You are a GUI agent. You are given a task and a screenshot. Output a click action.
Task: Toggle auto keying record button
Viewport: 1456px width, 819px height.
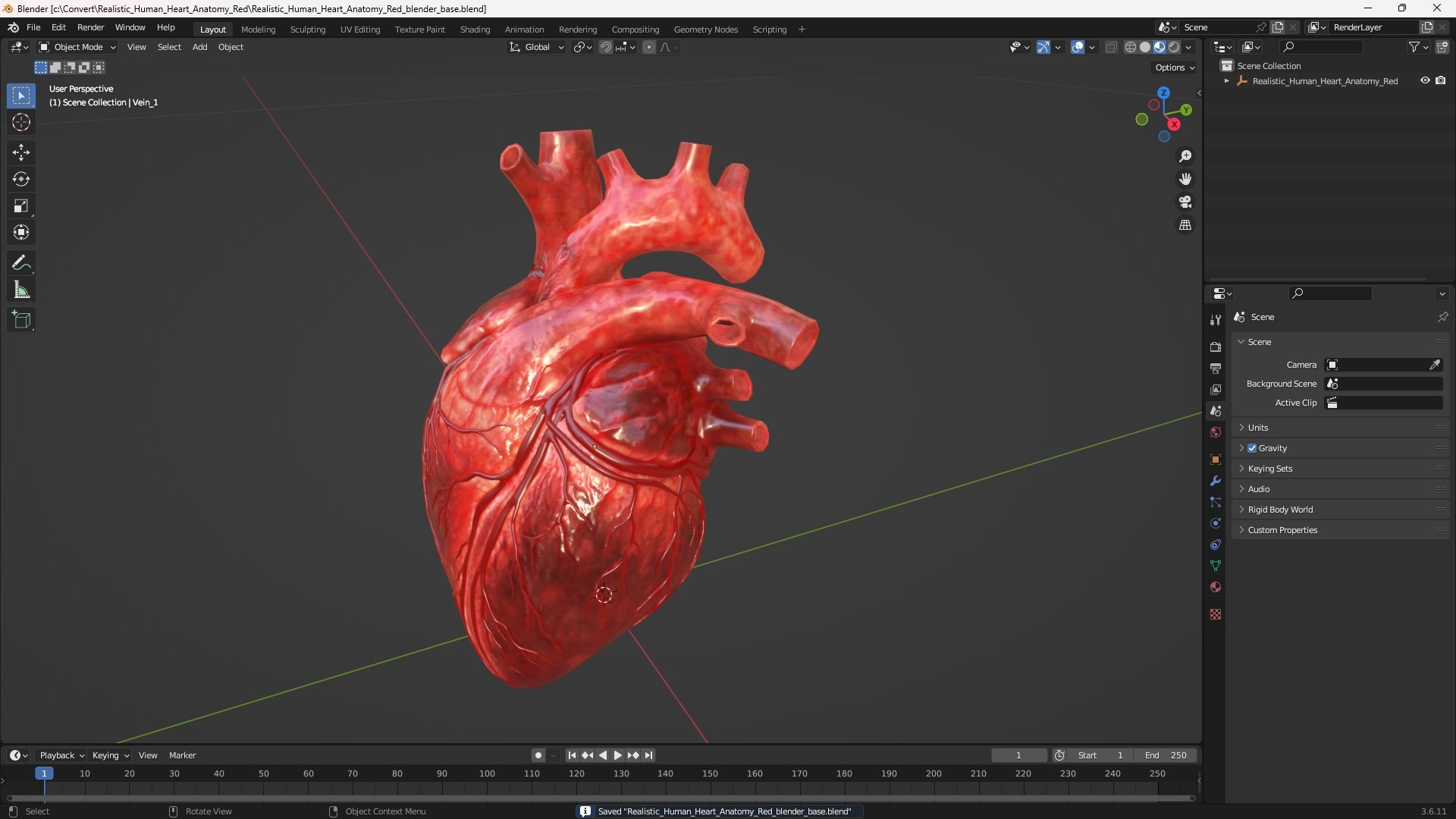(x=538, y=755)
